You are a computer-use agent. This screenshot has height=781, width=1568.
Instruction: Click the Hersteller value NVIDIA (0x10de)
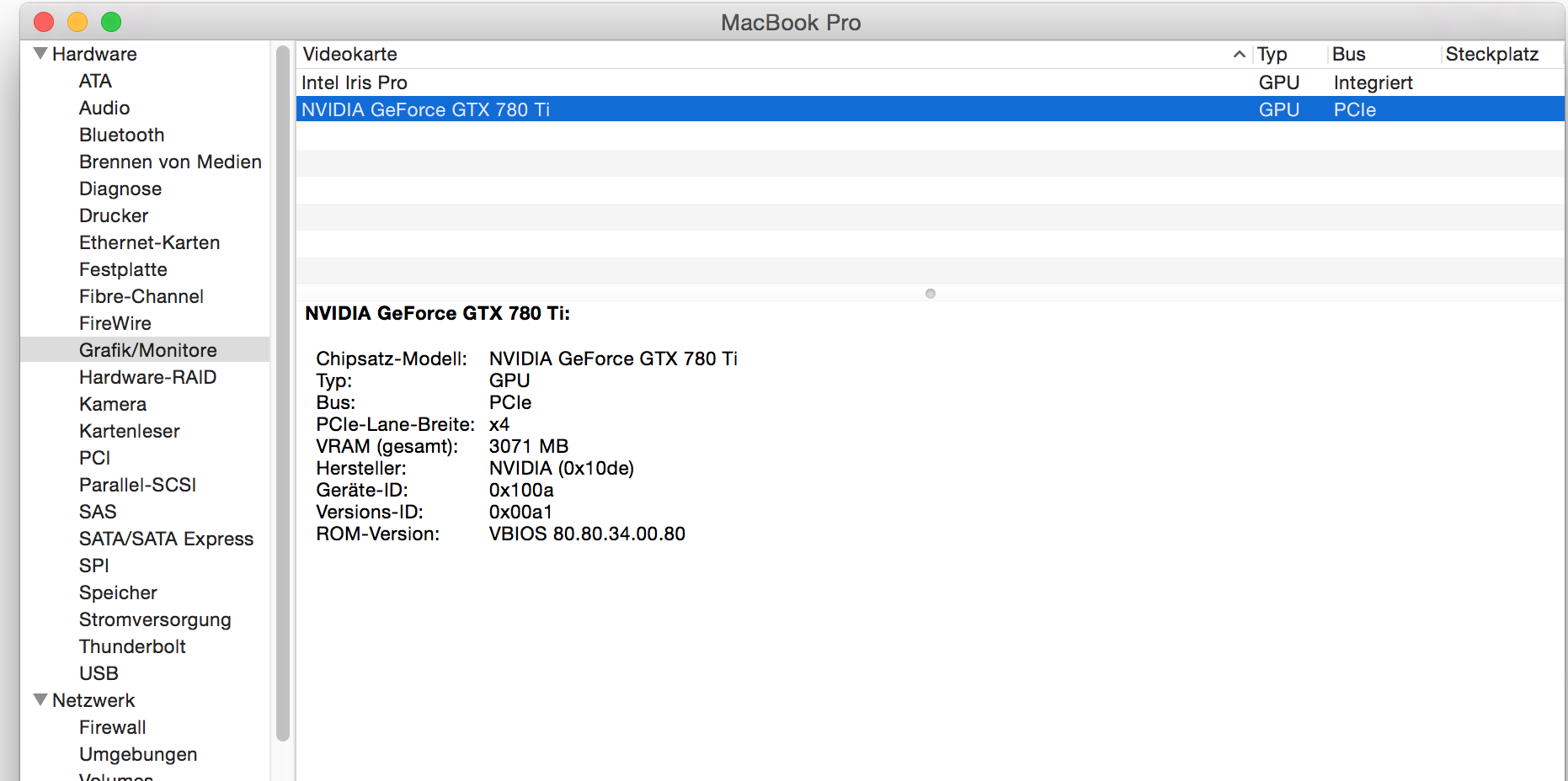(x=562, y=468)
